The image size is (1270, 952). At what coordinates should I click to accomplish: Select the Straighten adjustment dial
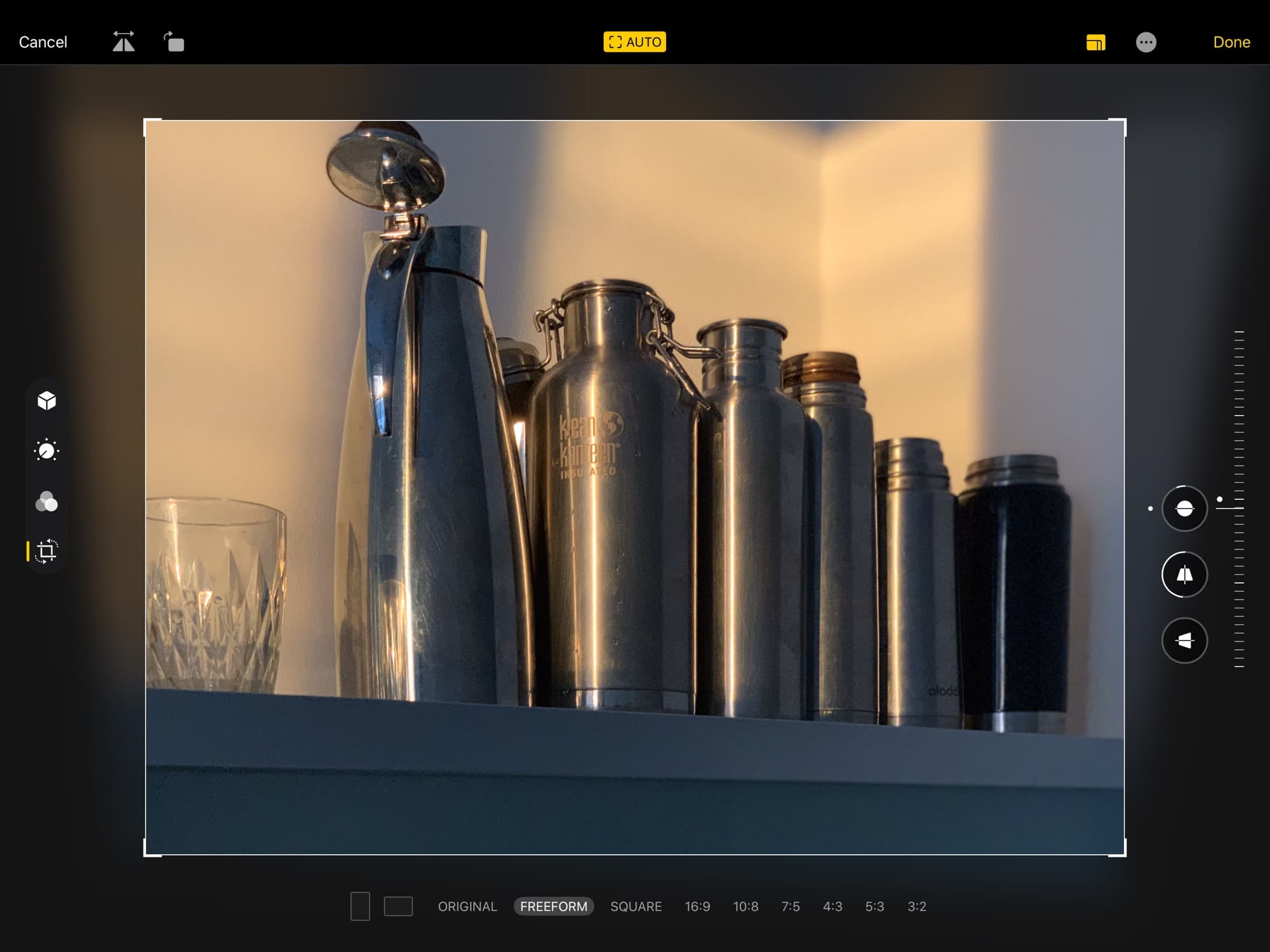(1184, 508)
